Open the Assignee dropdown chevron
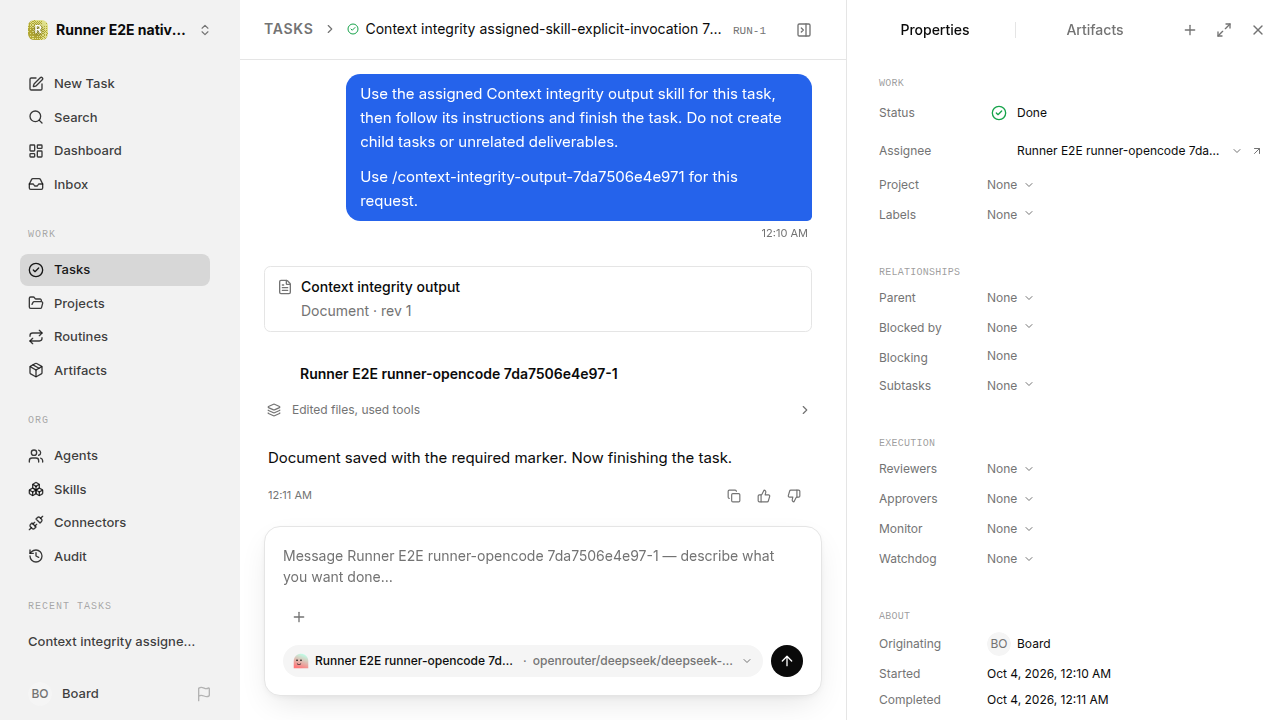 pyautogui.click(x=1237, y=151)
